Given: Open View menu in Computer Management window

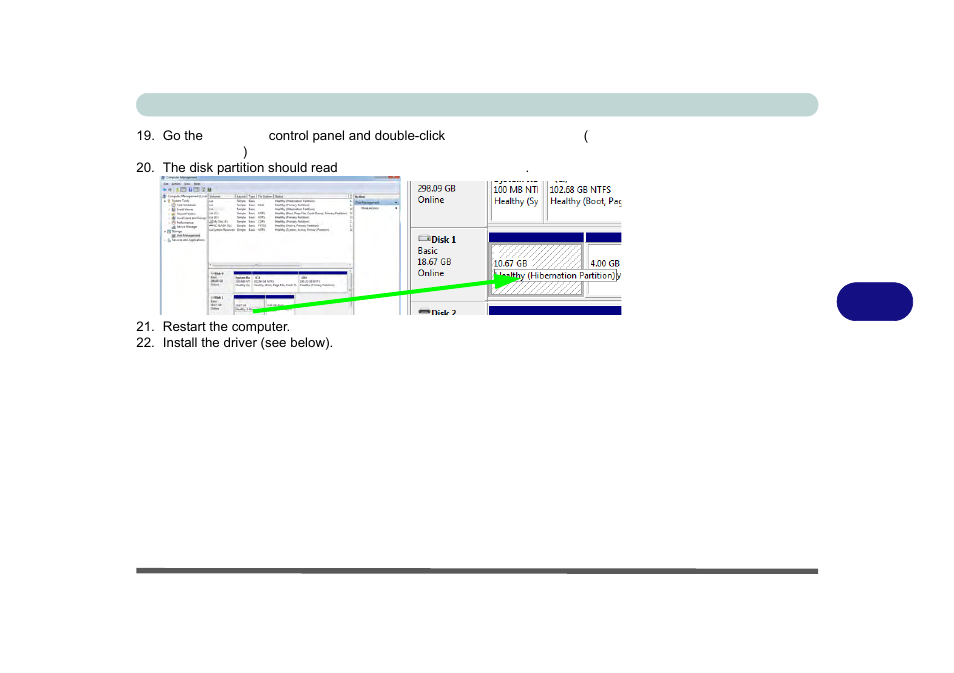Looking at the screenshot, I should coord(187,184).
